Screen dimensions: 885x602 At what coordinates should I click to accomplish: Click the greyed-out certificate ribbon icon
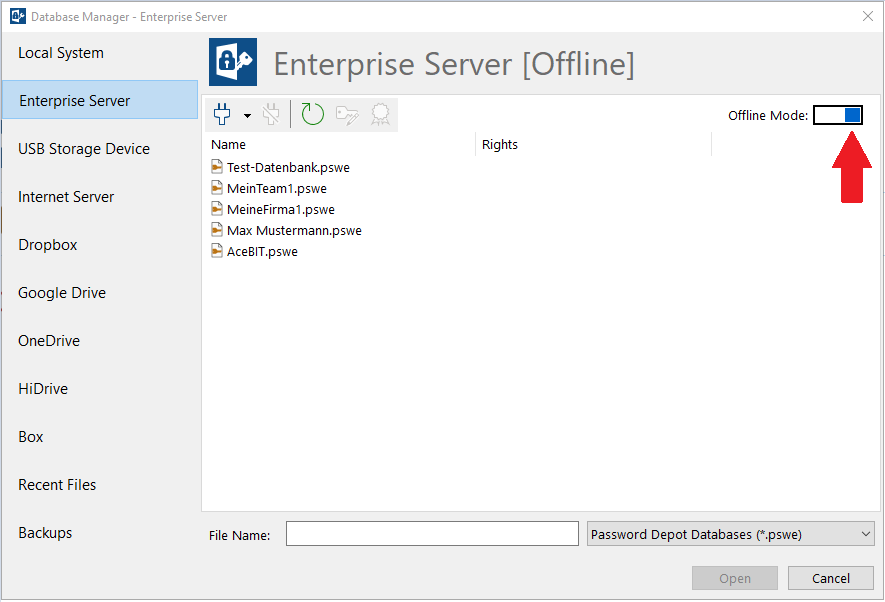380,115
